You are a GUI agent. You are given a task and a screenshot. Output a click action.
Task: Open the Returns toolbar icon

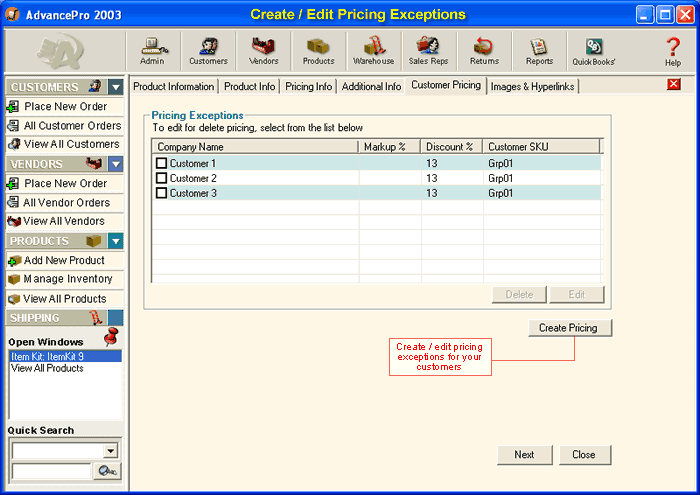(x=484, y=51)
